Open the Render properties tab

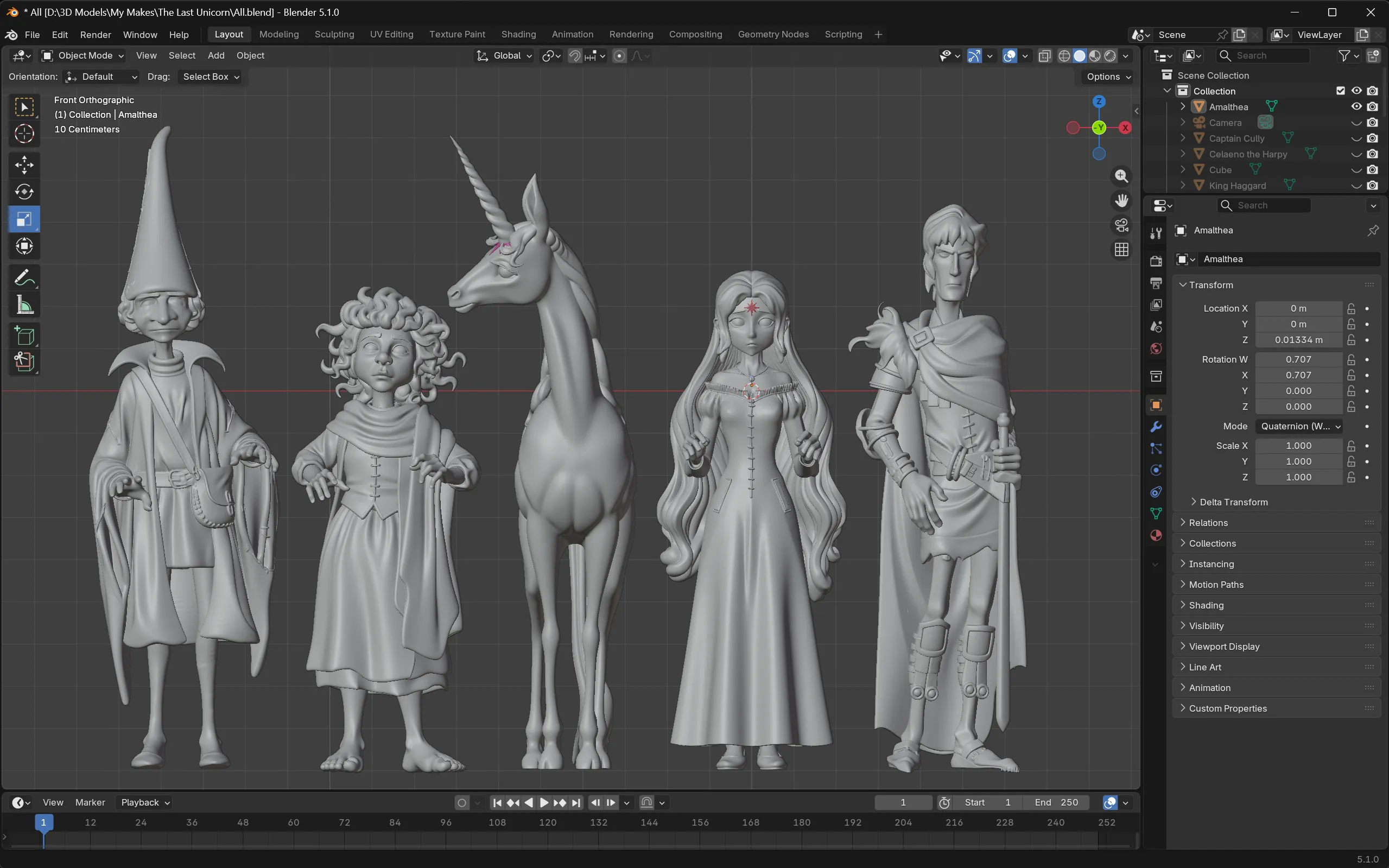1156,261
